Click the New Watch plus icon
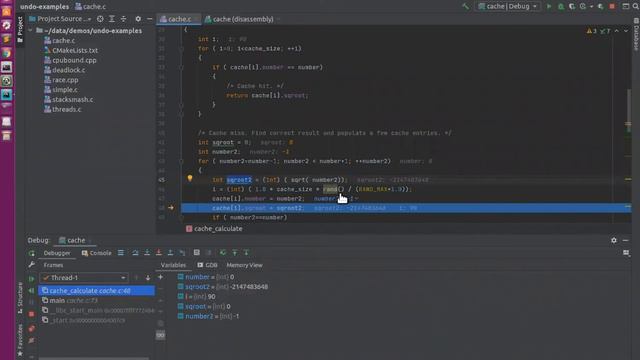The height and width of the screenshot is (360, 640). (x=160, y=277)
